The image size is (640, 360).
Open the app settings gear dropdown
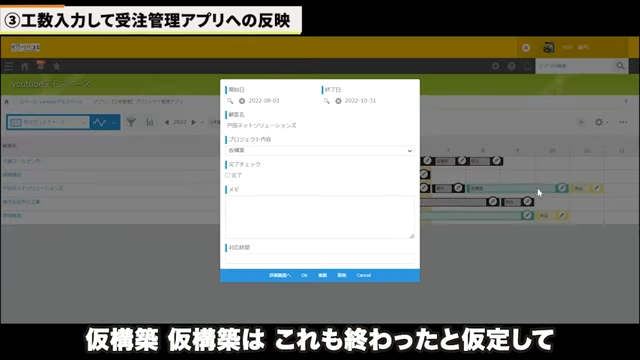(601, 122)
